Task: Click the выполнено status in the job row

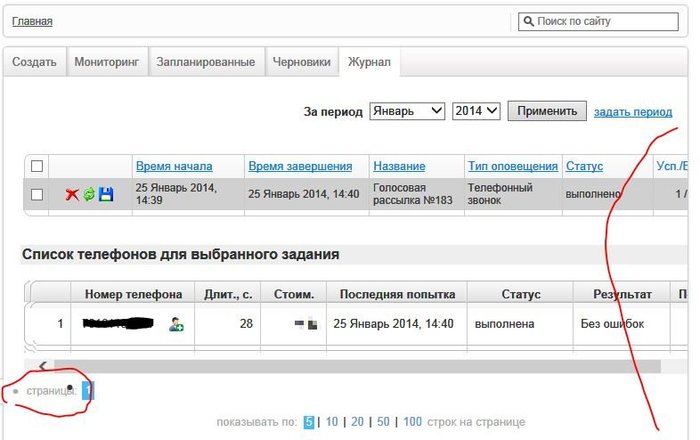Action: pyautogui.click(x=593, y=194)
